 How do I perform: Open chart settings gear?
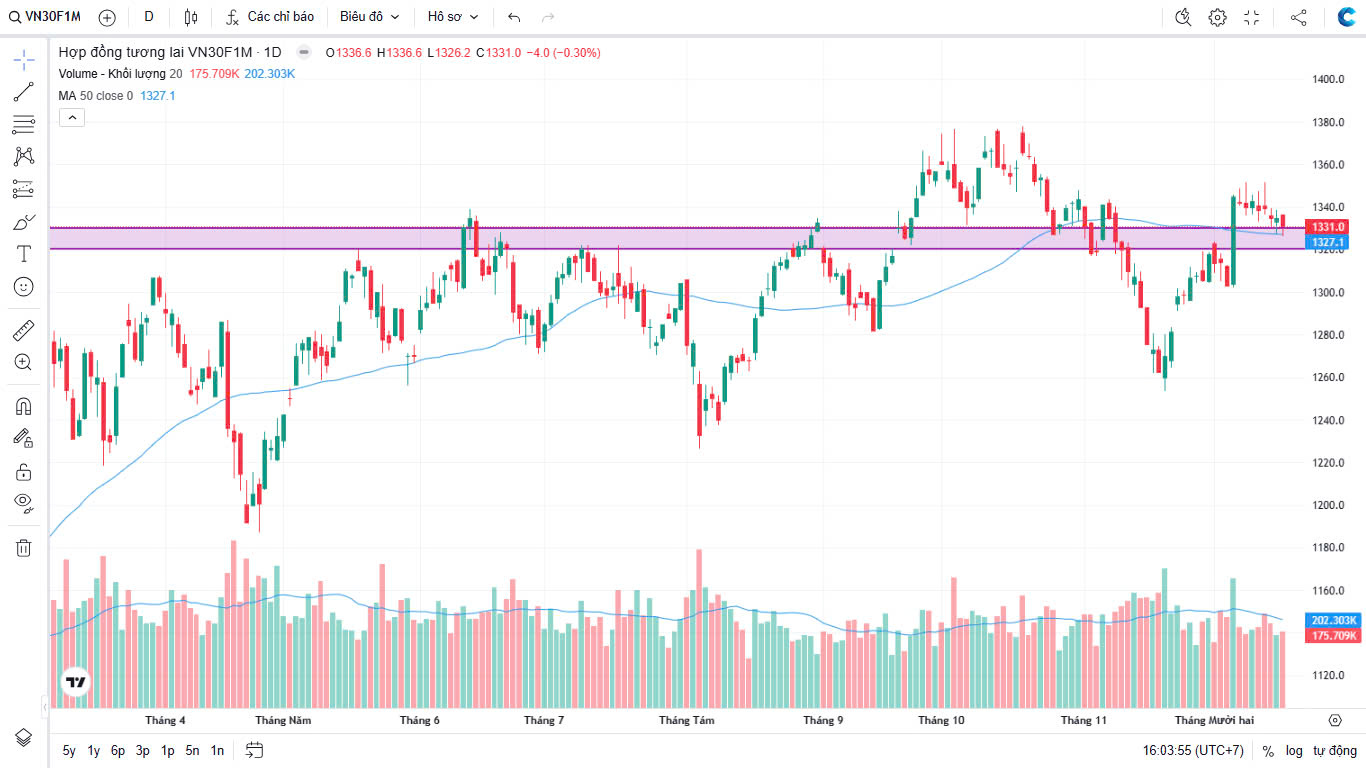[x=1217, y=17]
